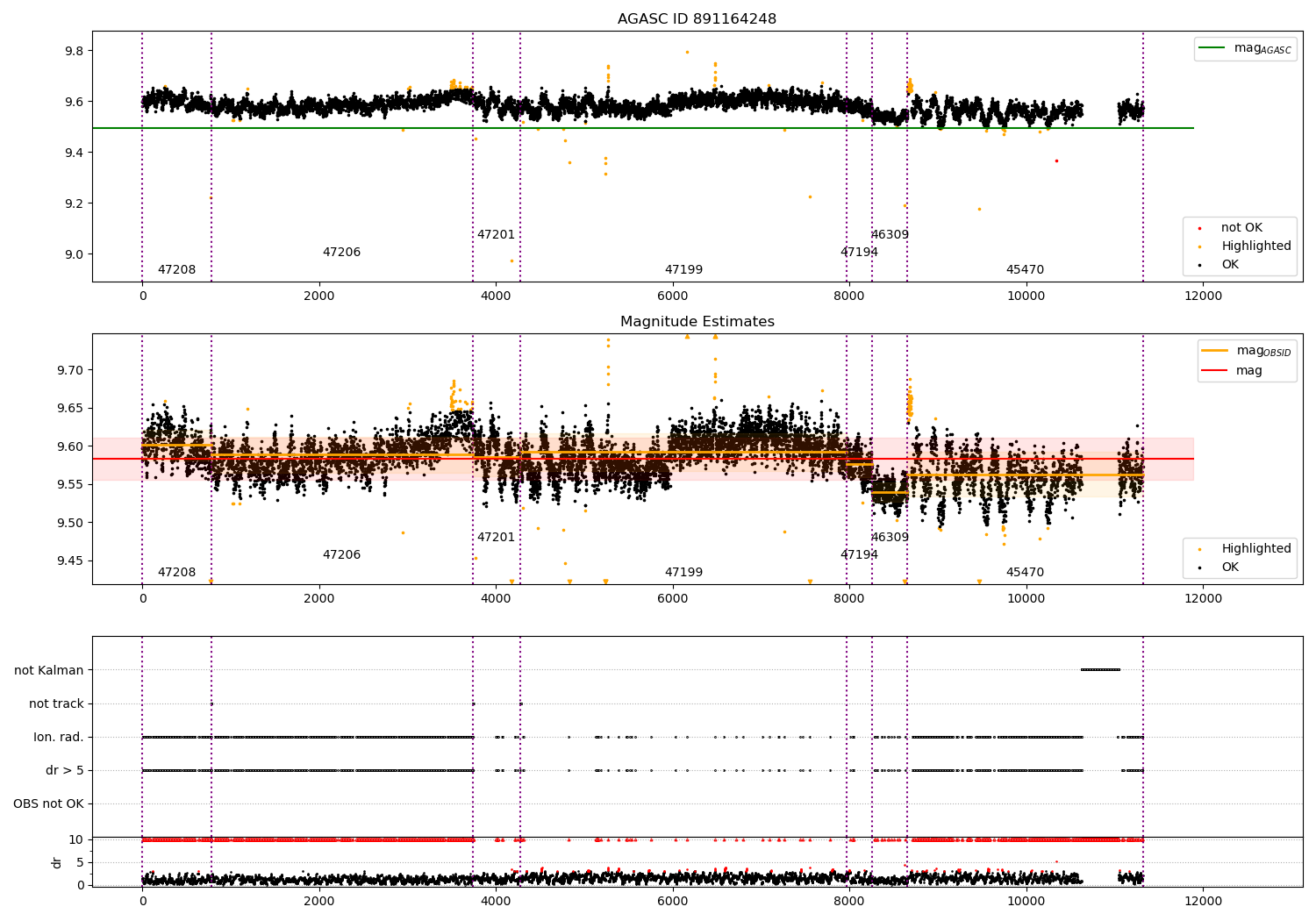Click obsid label 45470 in the top plot
Screen dimensions: 1316x921
(1025, 270)
